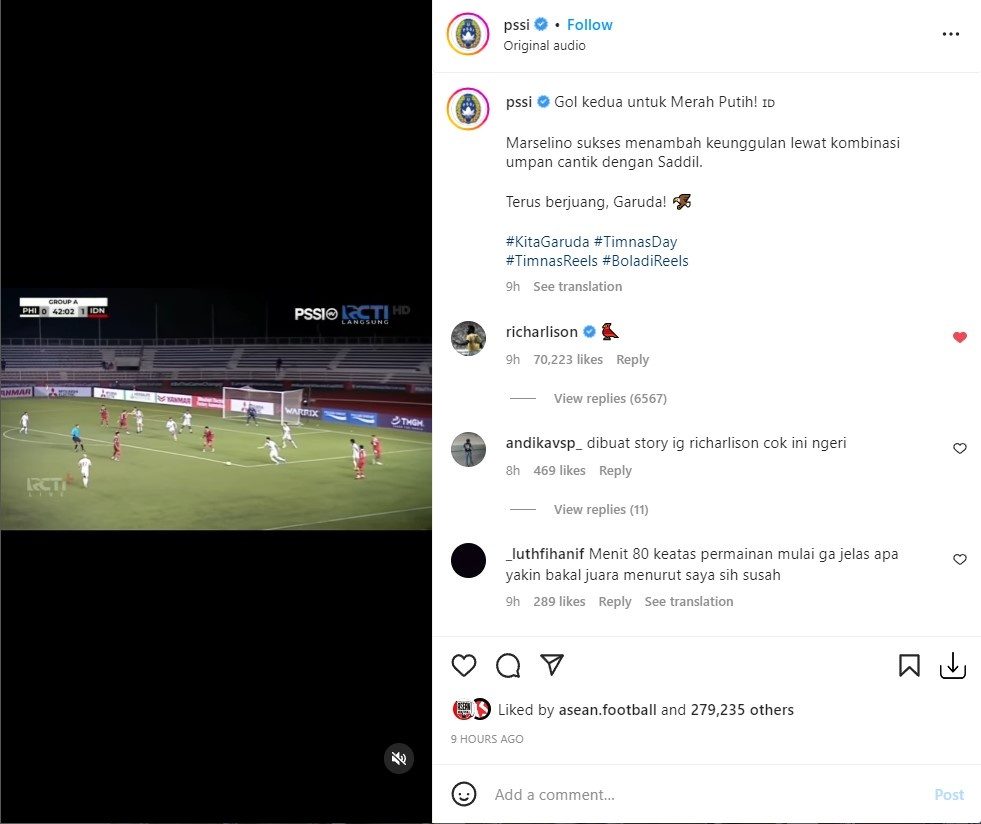Expand See translation under the caption

[x=577, y=287]
